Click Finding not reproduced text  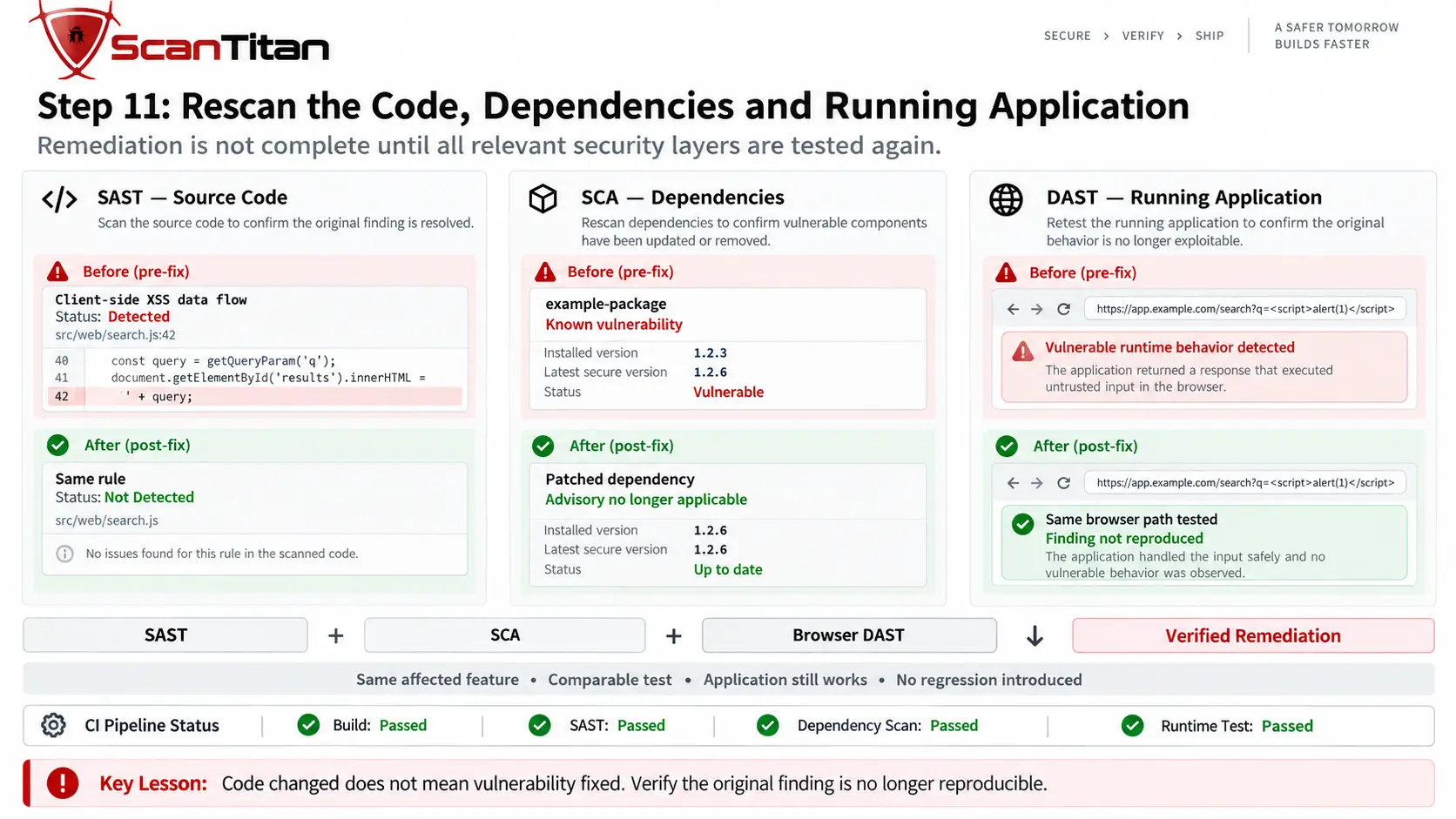coord(1124,539)
